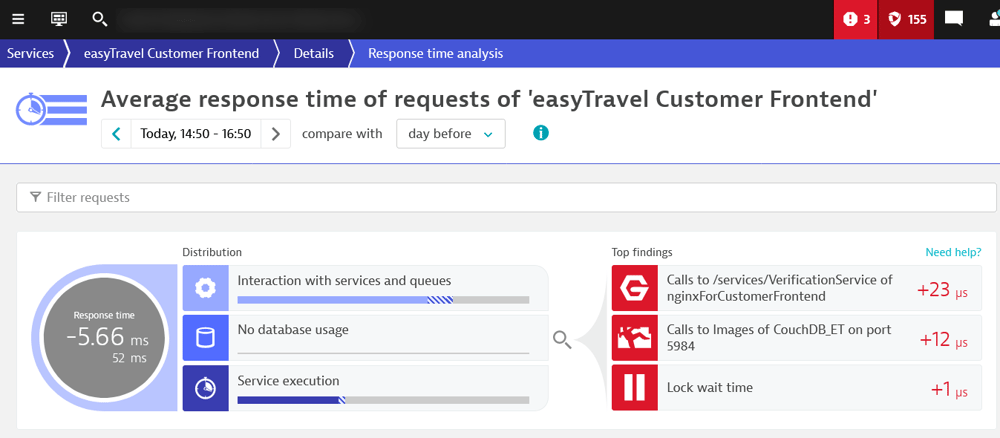This screenshot has width=1000, height=438.
Task: Click the Service execution stopwatch icon
Action: pos(205,388)
